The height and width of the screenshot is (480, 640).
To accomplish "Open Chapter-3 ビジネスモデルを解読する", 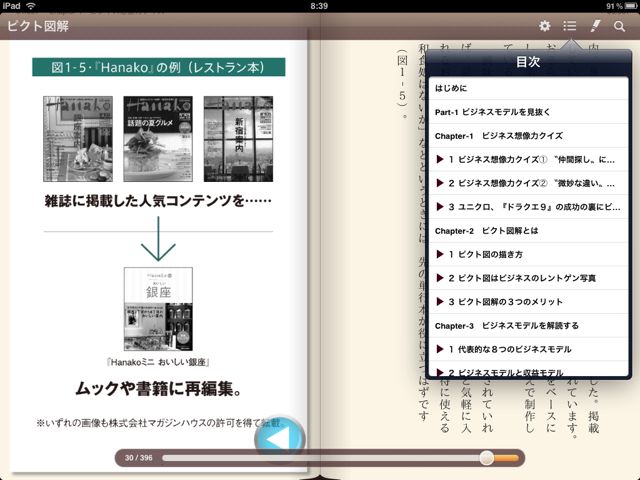I will (x=528, y=325).
